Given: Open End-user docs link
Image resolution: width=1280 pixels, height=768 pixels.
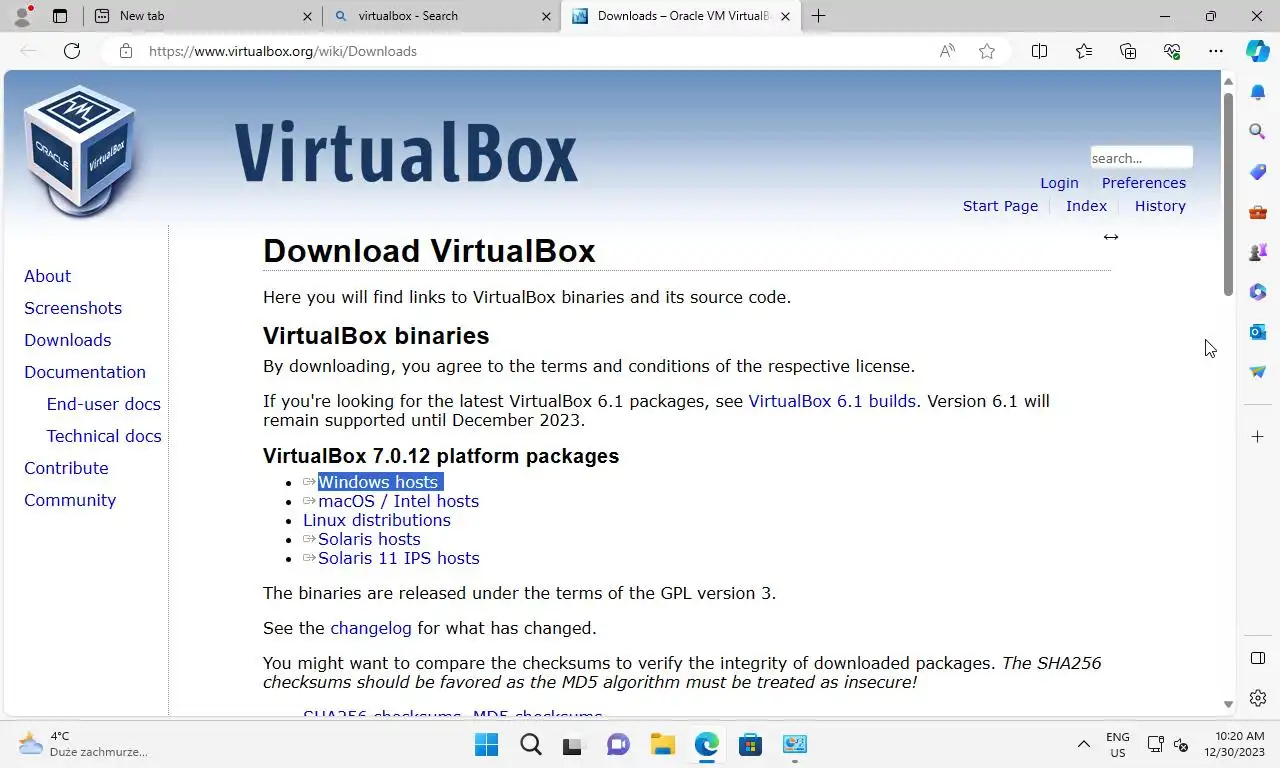Looking at the screenshot, I should (103, 404).
